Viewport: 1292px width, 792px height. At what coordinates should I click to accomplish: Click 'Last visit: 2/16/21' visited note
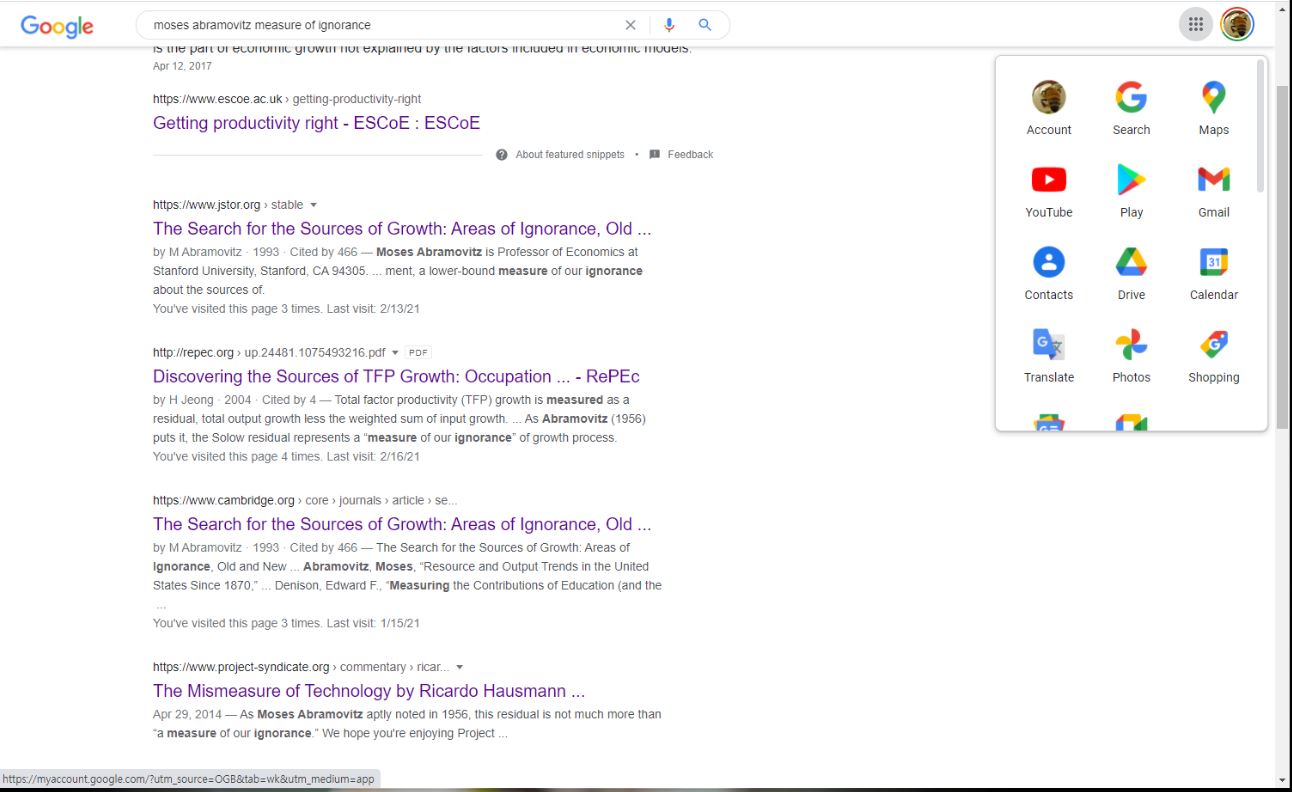(373, 457)
